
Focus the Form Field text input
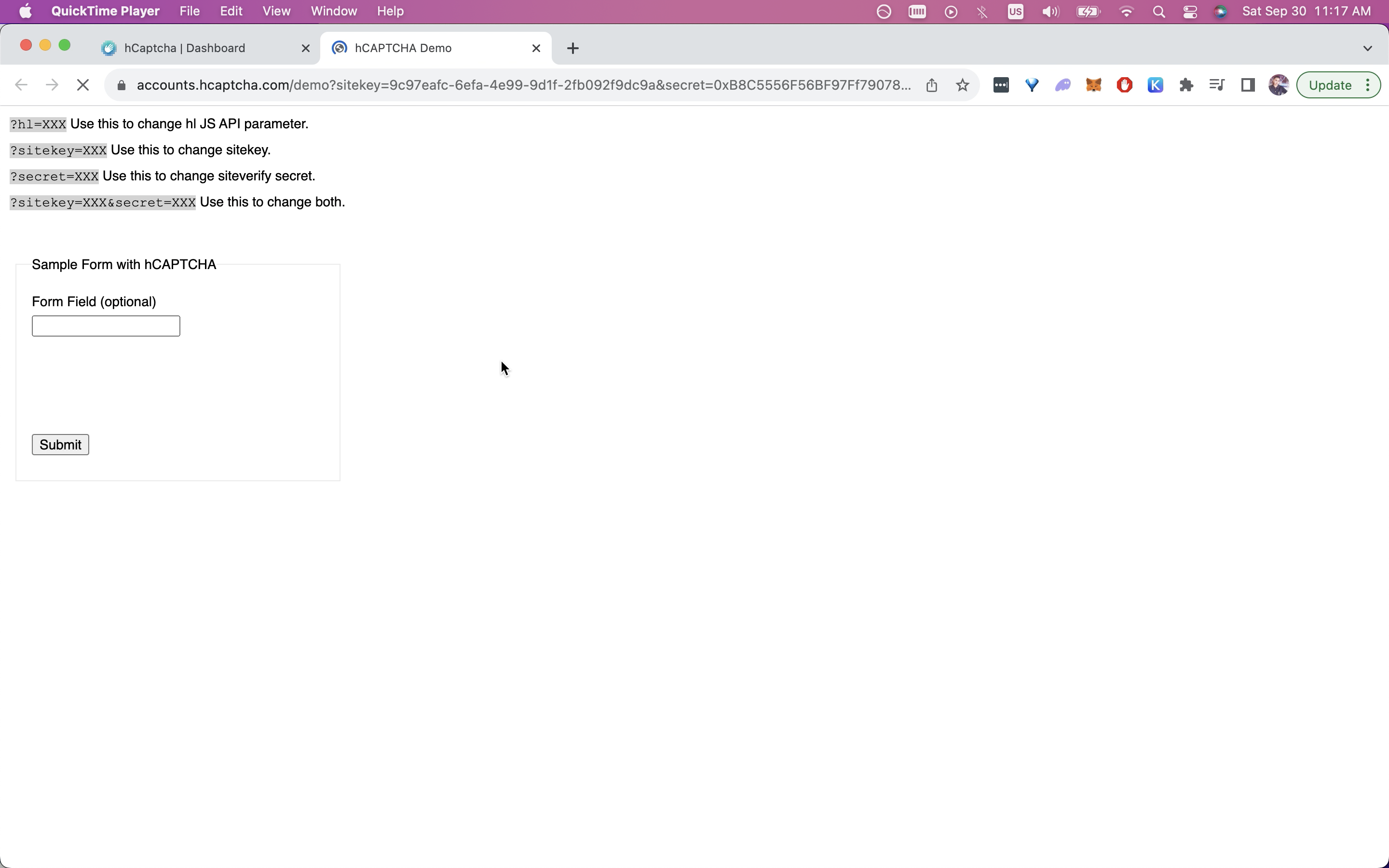pyautogui.click(x=106, y=326)
